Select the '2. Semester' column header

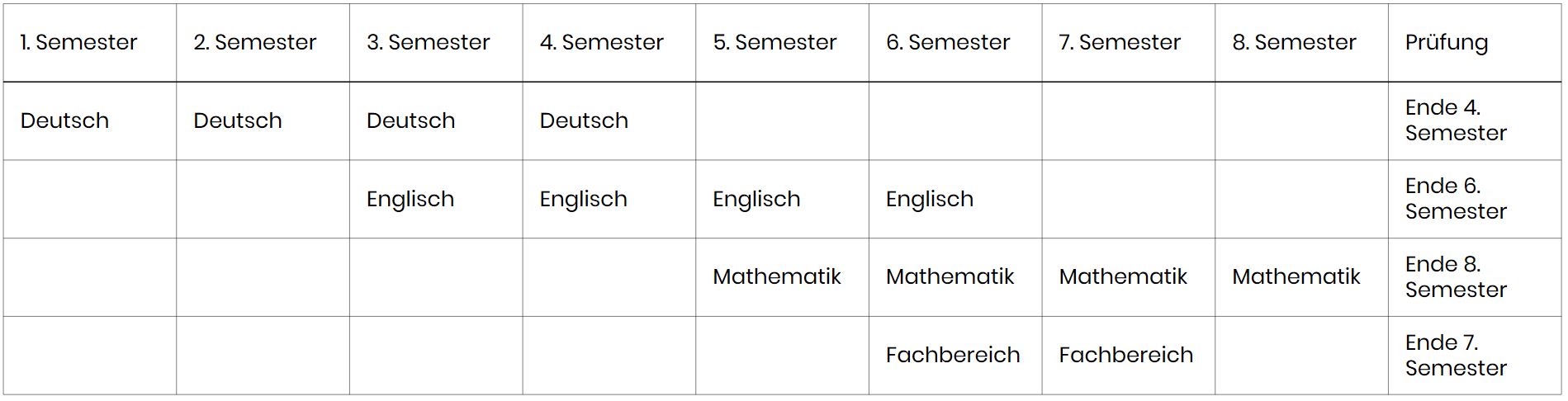254,42
